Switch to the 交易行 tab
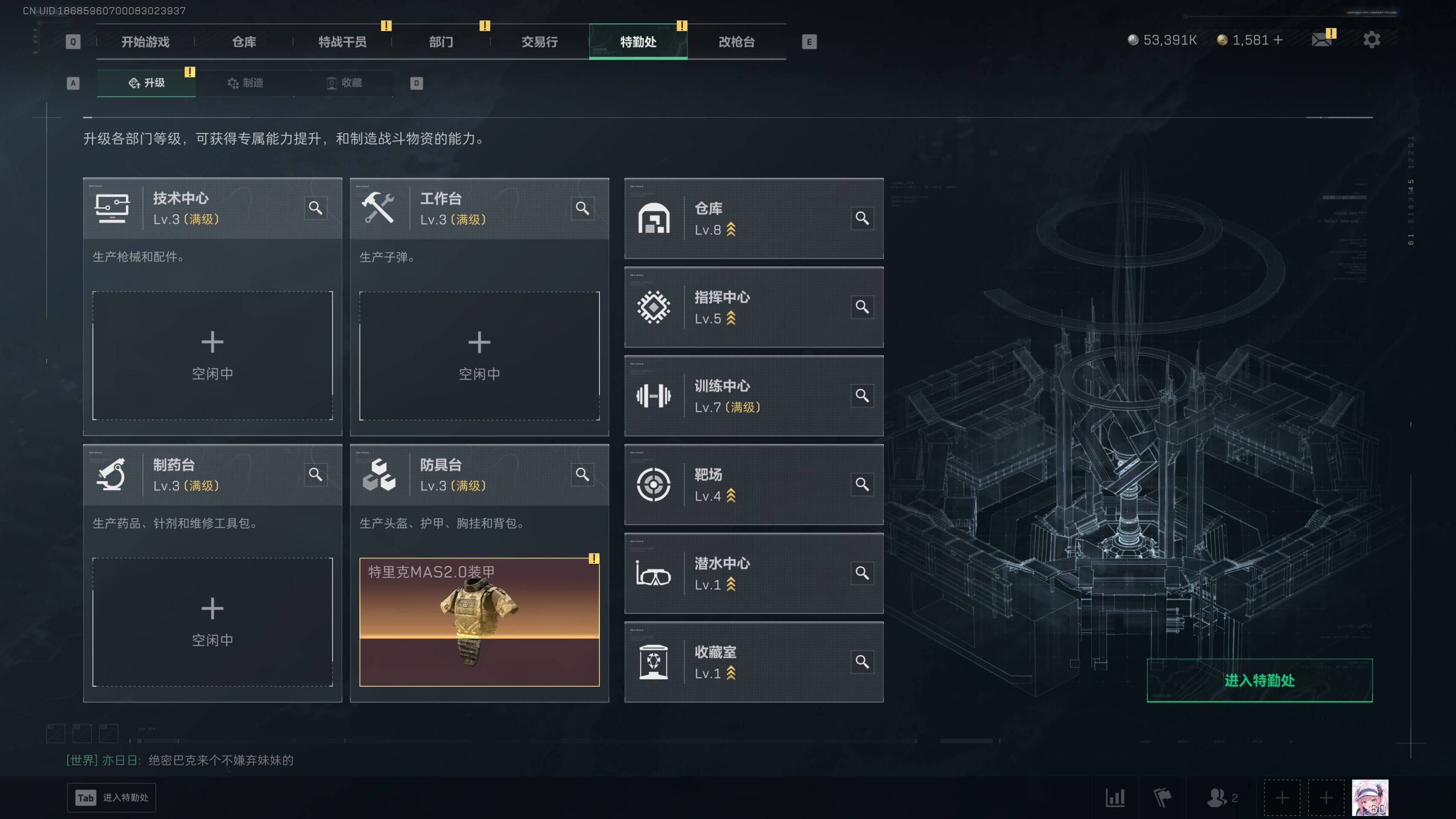This screenshot has width=1456, height=819. pyautogui.click(x=539, y=42)
